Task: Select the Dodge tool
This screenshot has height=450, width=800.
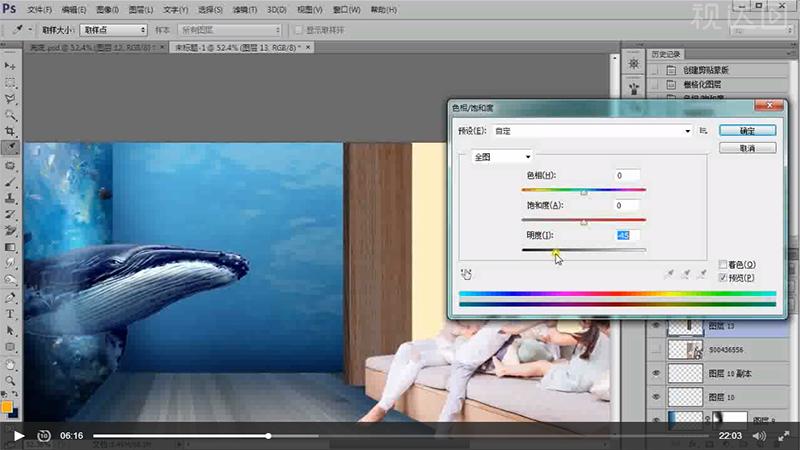Action: (10, 279)
